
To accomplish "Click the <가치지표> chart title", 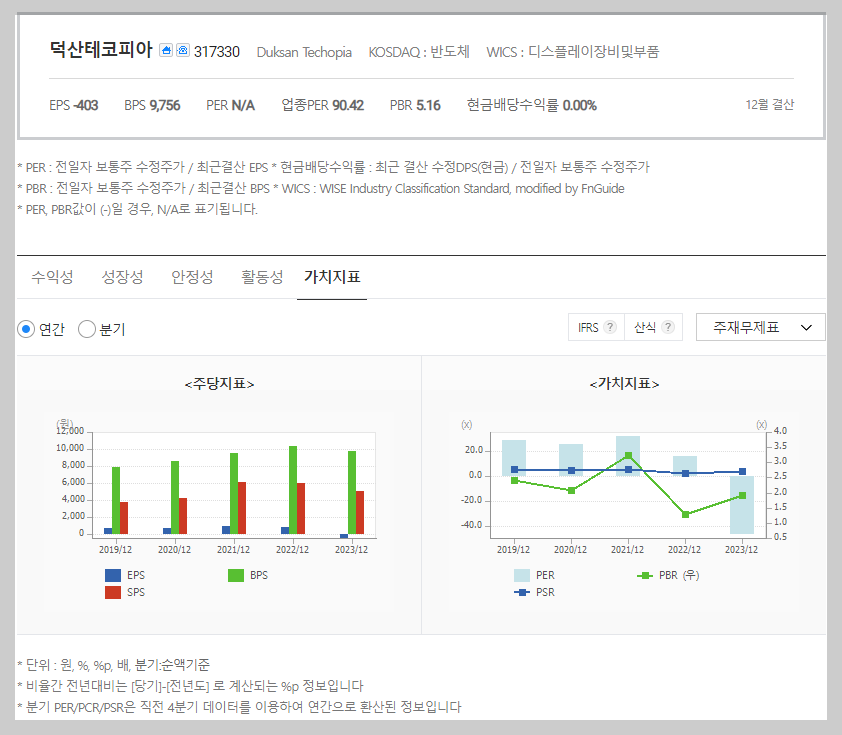I will click(625, 384).
